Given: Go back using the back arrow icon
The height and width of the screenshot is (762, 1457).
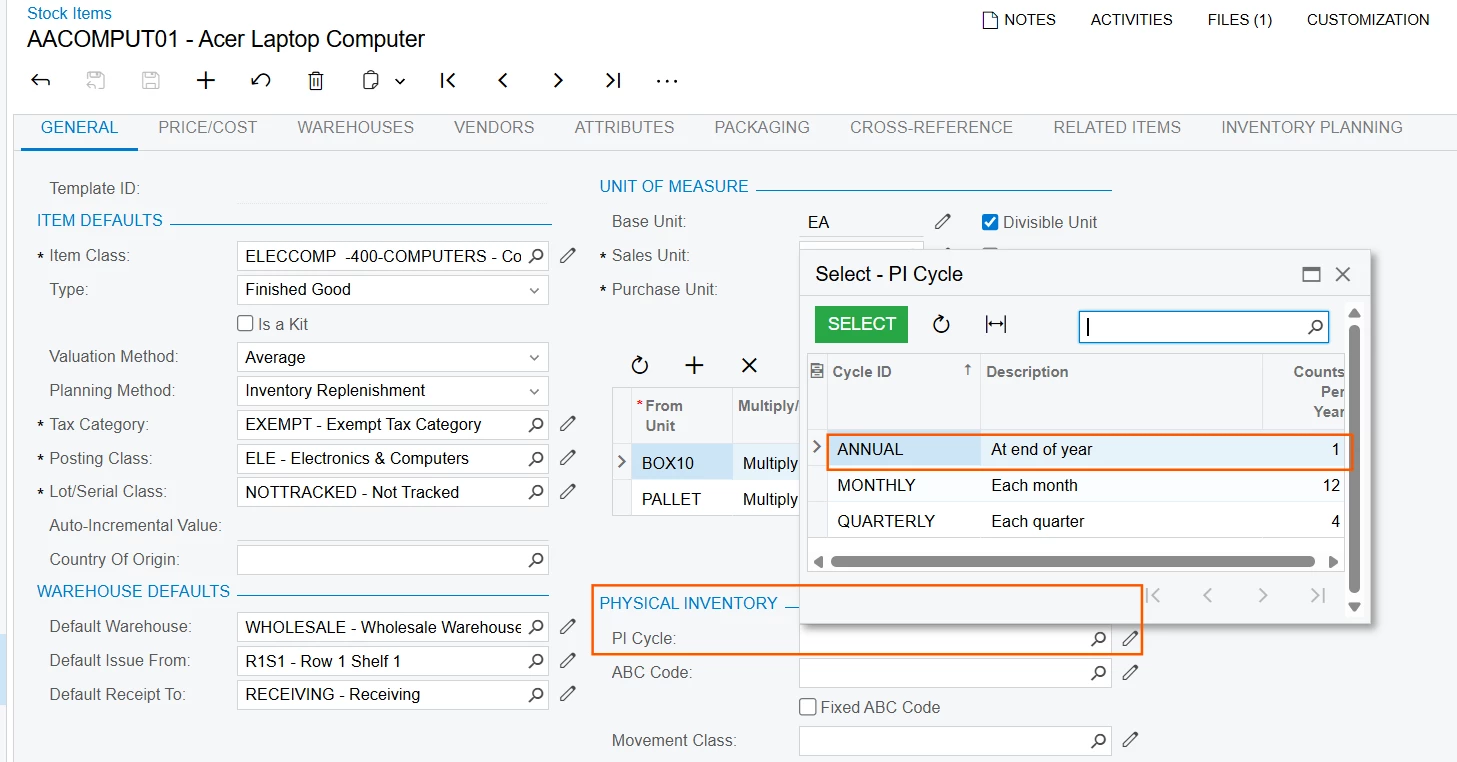Looking at the screenshot, I should (41, 81).
